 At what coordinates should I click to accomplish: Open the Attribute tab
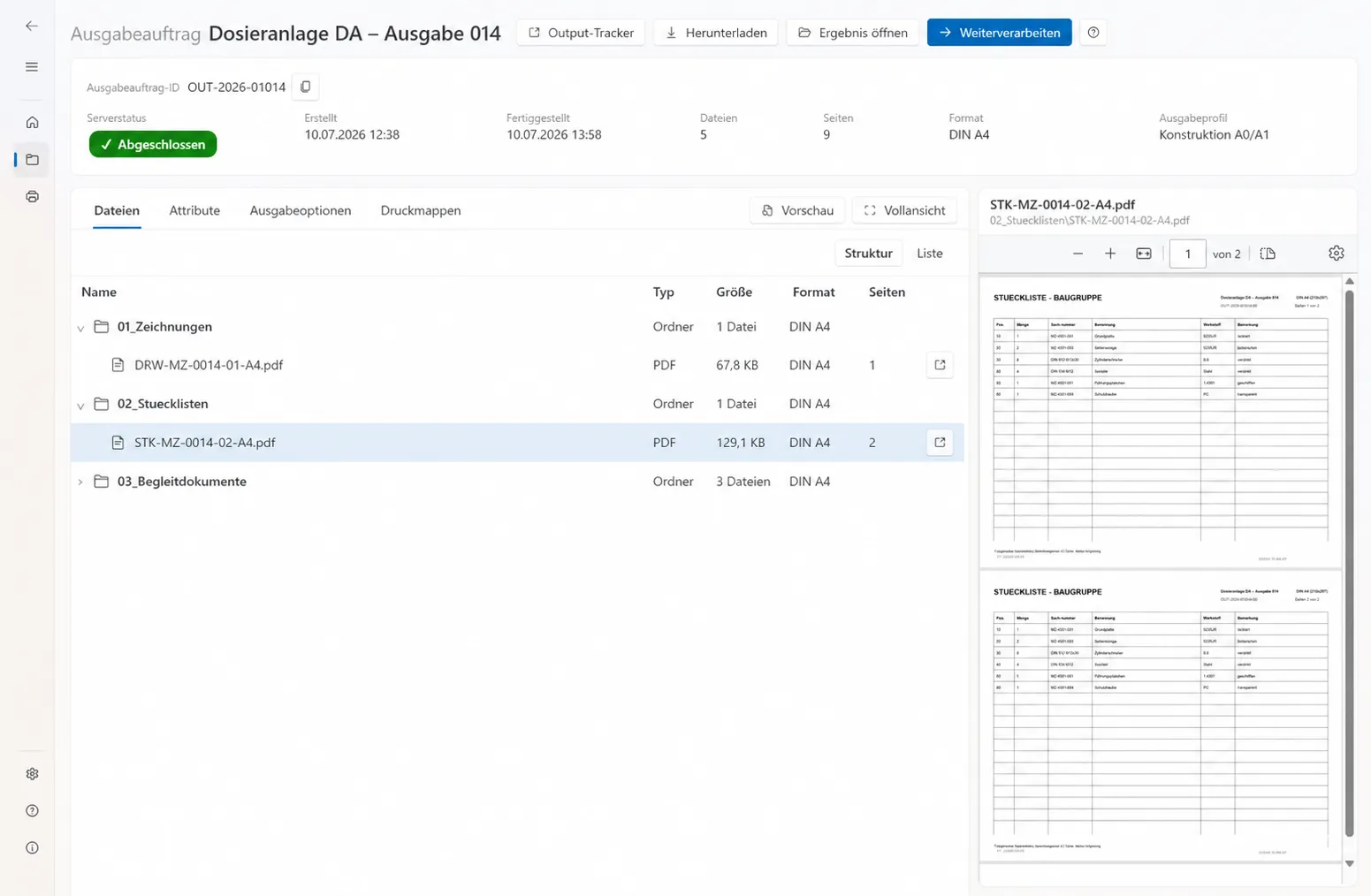click(194, 210)
